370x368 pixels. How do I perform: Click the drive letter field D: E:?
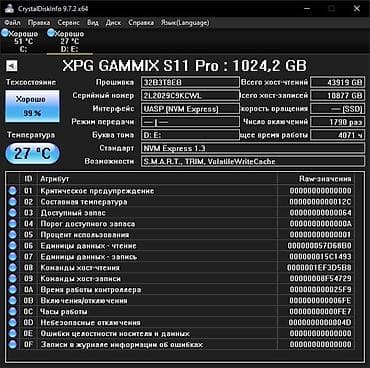pos(190,135)
